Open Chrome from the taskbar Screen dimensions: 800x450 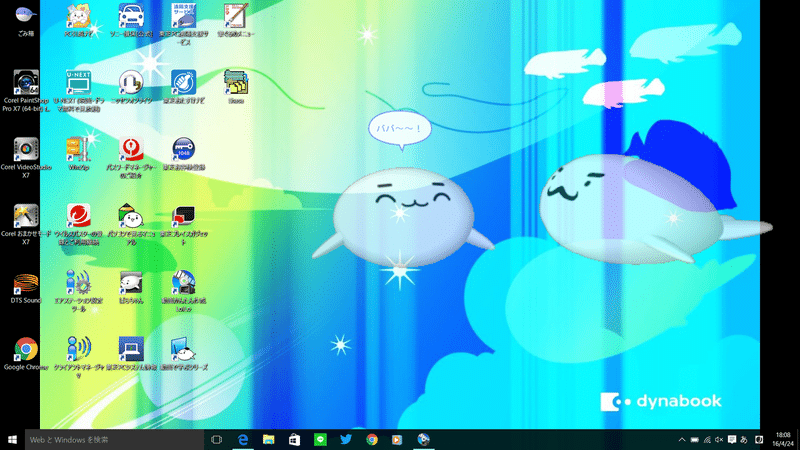372,440
